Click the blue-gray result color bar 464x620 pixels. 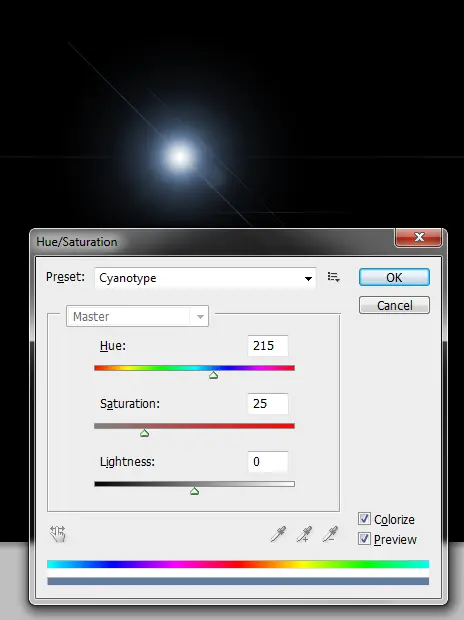pyautogui.click(x=238, y=581)
